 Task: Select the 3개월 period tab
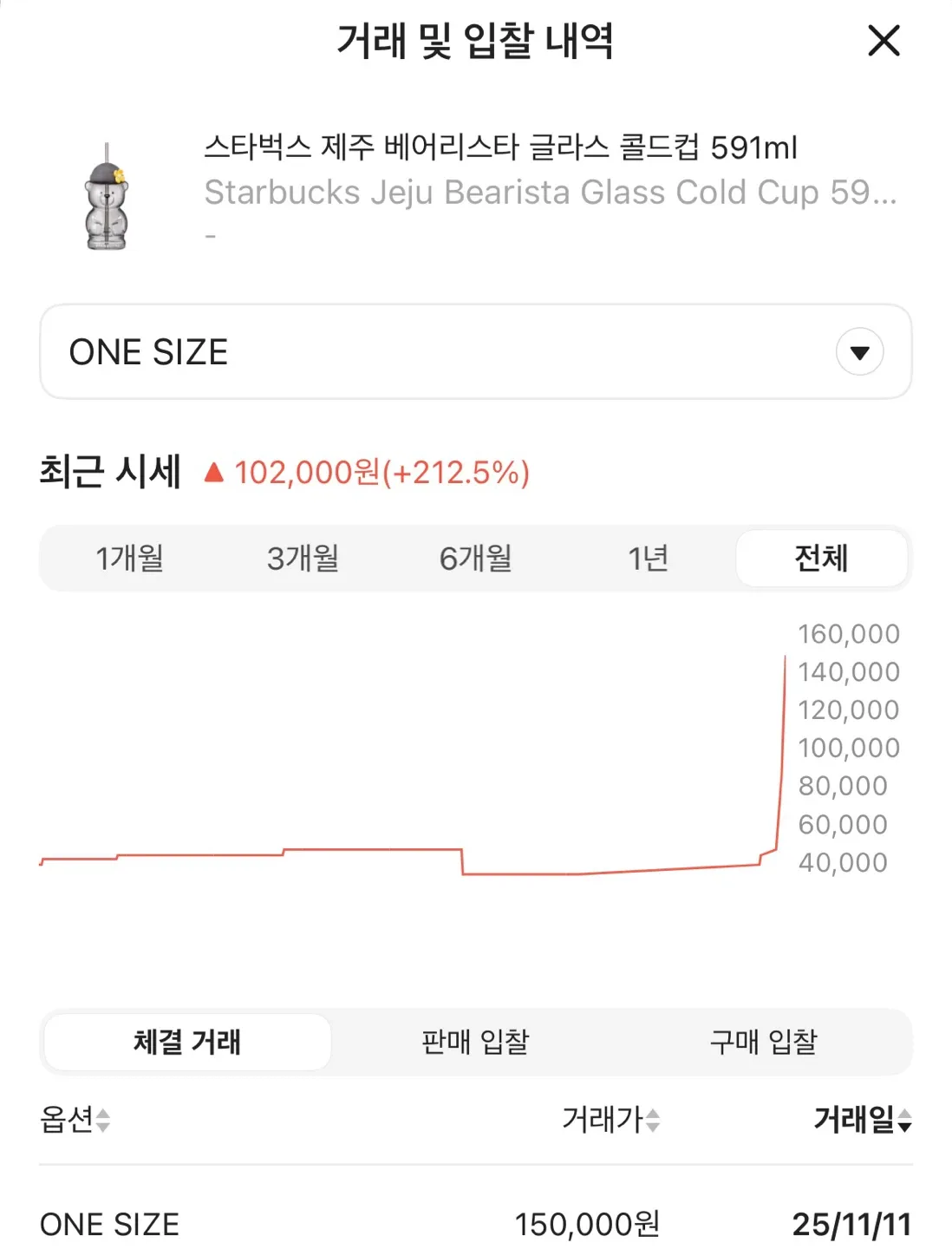[303, 559]
